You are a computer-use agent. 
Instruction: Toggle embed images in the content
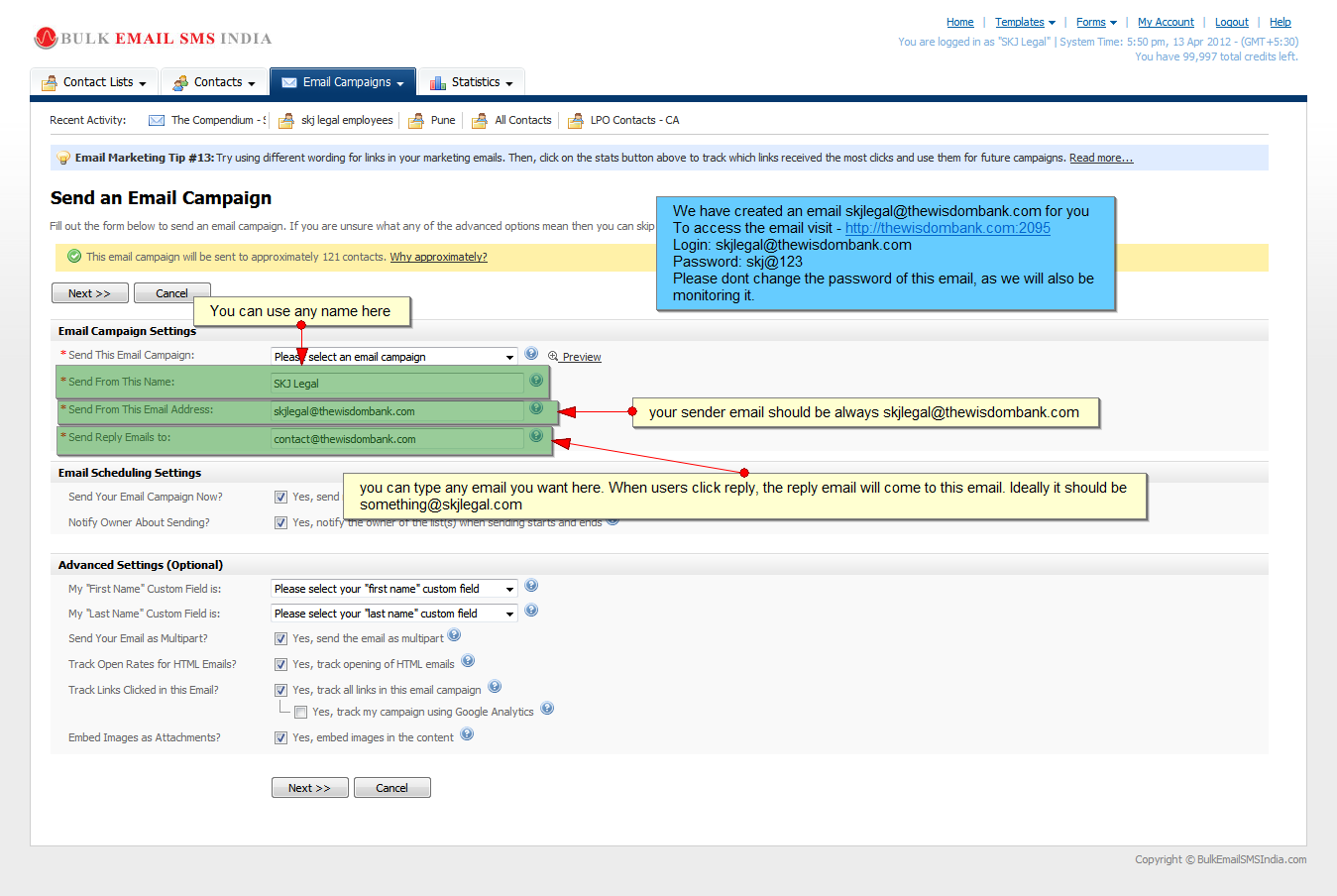point(281,738)
